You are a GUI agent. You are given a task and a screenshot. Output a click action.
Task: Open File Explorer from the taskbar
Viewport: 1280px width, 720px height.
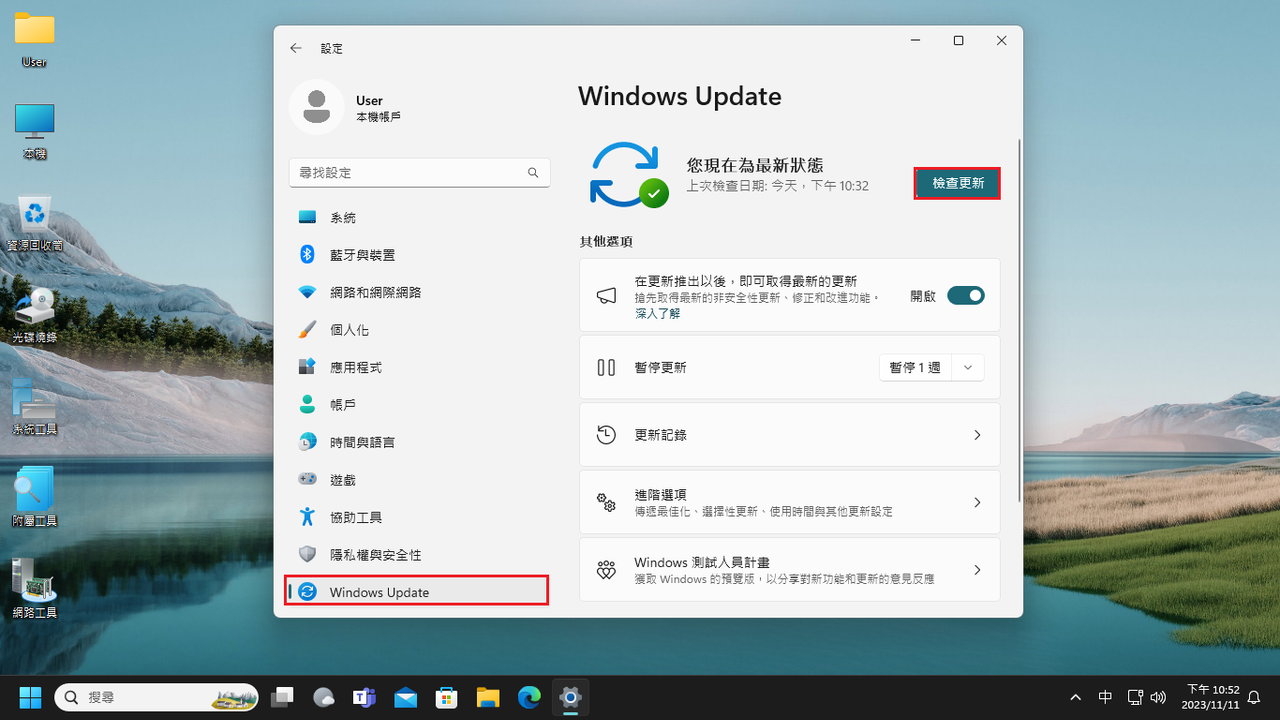(x=488, y=697)
